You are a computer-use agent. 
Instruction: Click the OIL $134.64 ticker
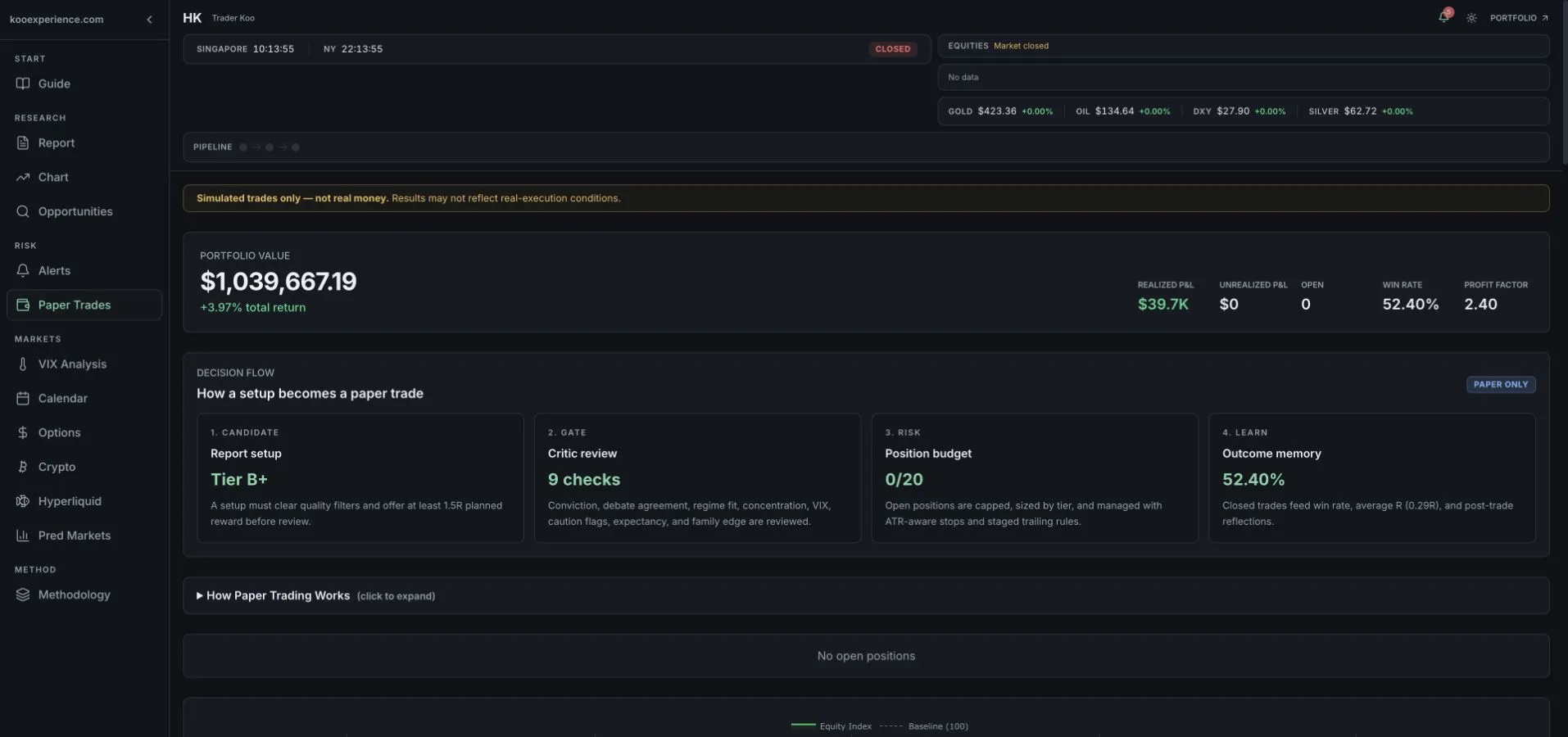tap(1122, 111)
